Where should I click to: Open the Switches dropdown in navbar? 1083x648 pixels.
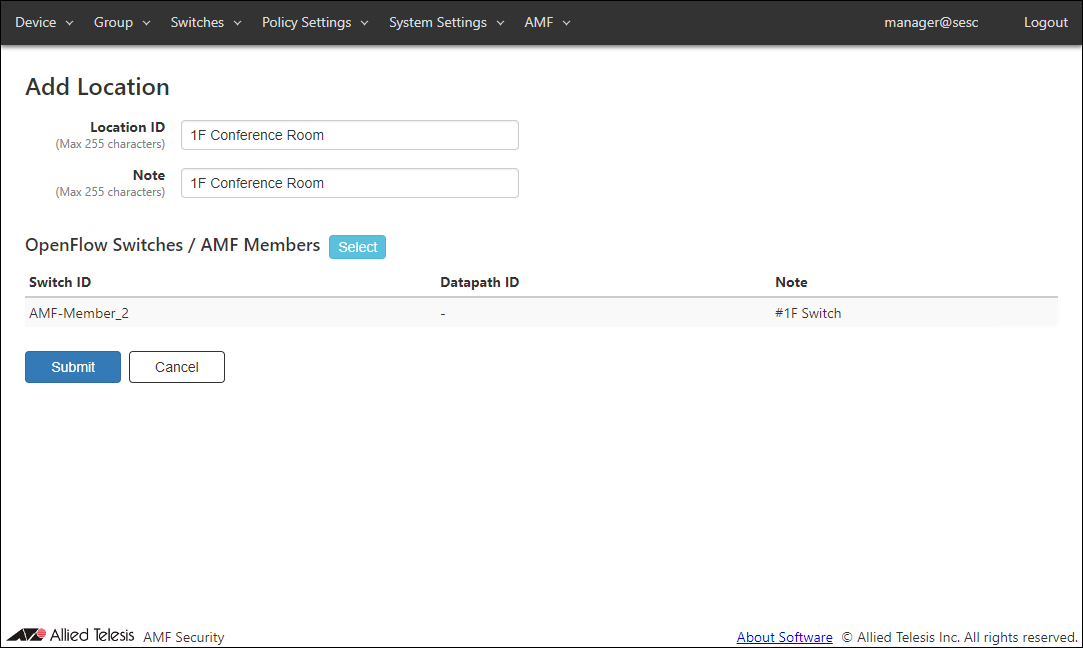pos(206,22)
